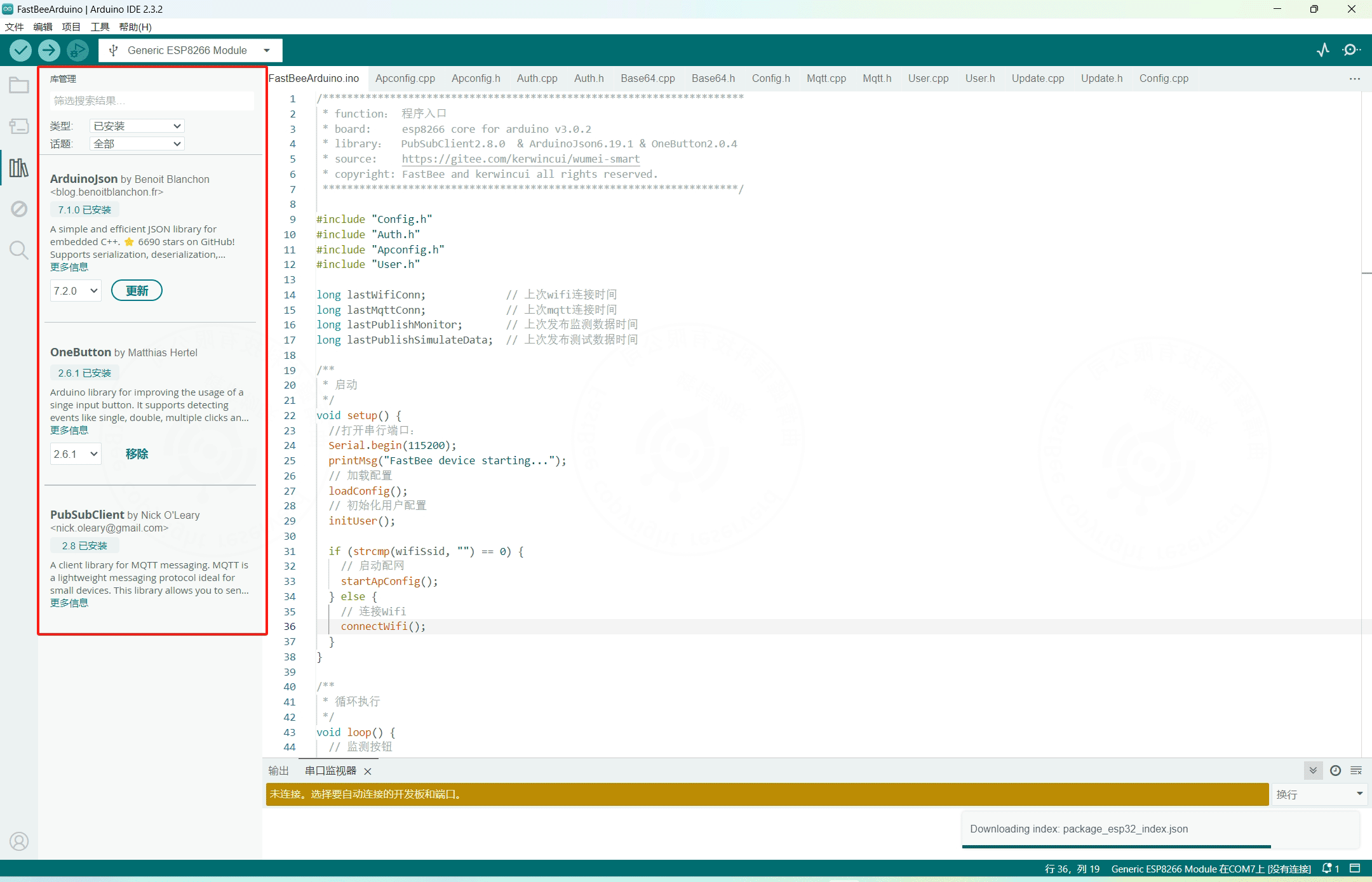This screenshot has height=882, width=1372.
Task: Open the gitee.com source URL in code
Action: point(521,159)
